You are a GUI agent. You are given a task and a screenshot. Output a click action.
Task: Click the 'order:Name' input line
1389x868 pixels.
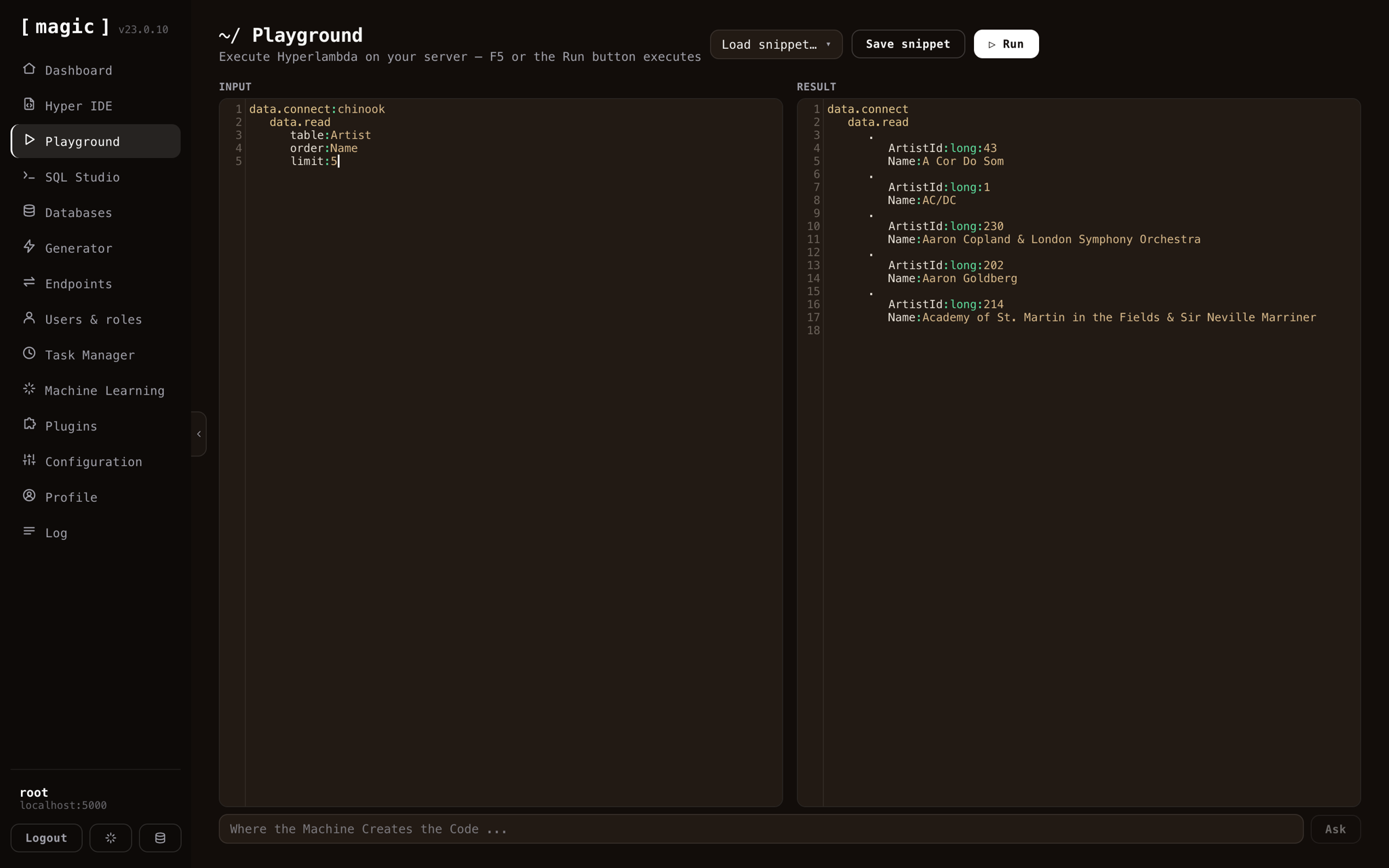324,148
